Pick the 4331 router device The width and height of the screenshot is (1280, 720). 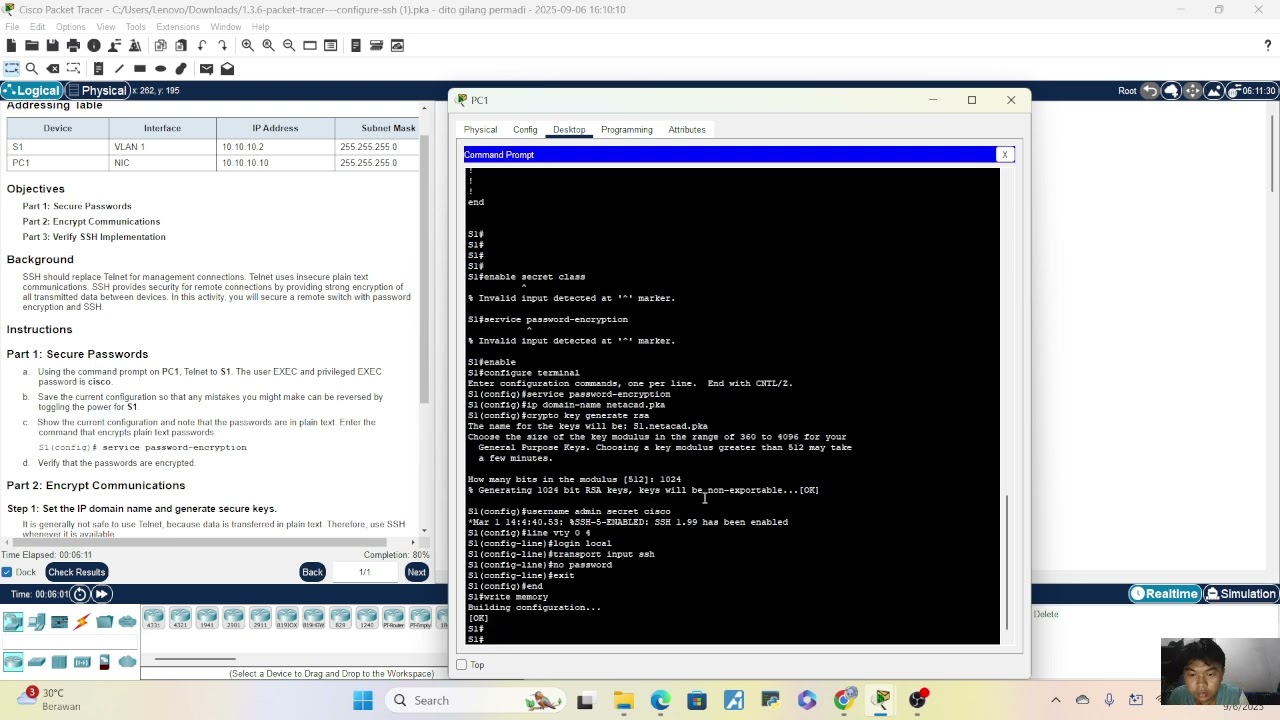point(153,619)
